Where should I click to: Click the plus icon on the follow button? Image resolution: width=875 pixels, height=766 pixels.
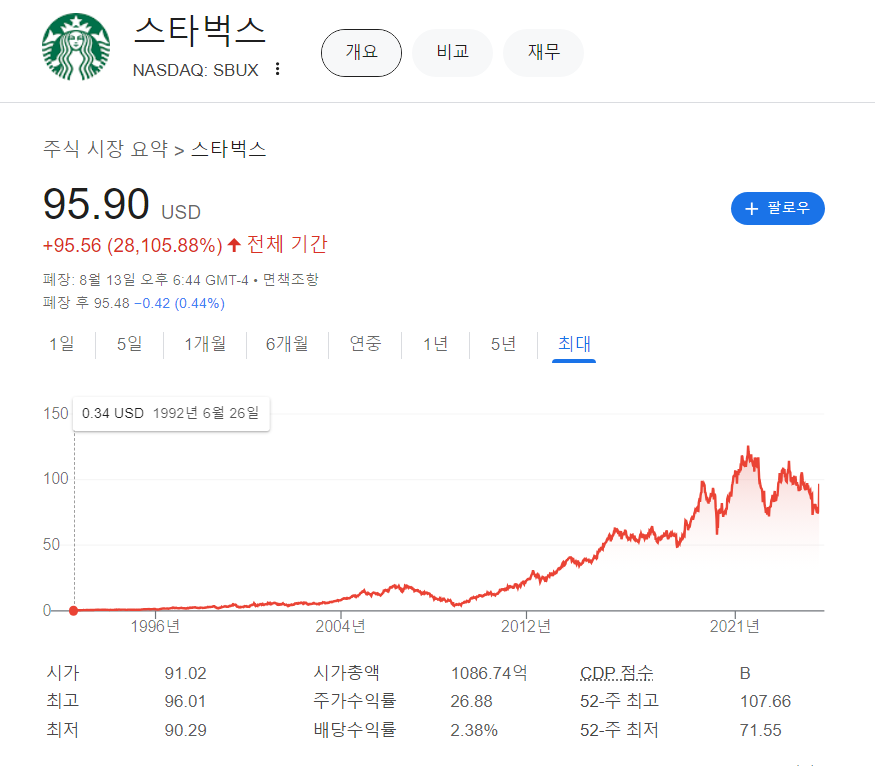coord(752,209)
